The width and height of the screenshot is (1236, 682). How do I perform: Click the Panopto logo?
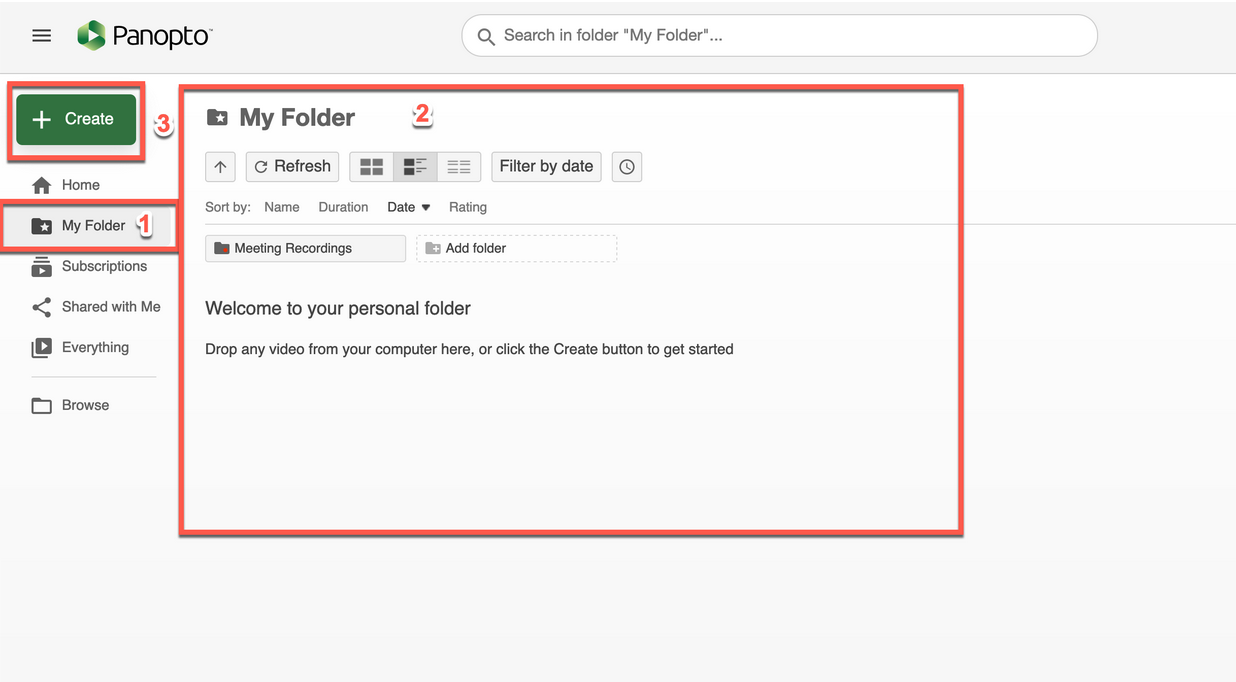tap(145, 36)
